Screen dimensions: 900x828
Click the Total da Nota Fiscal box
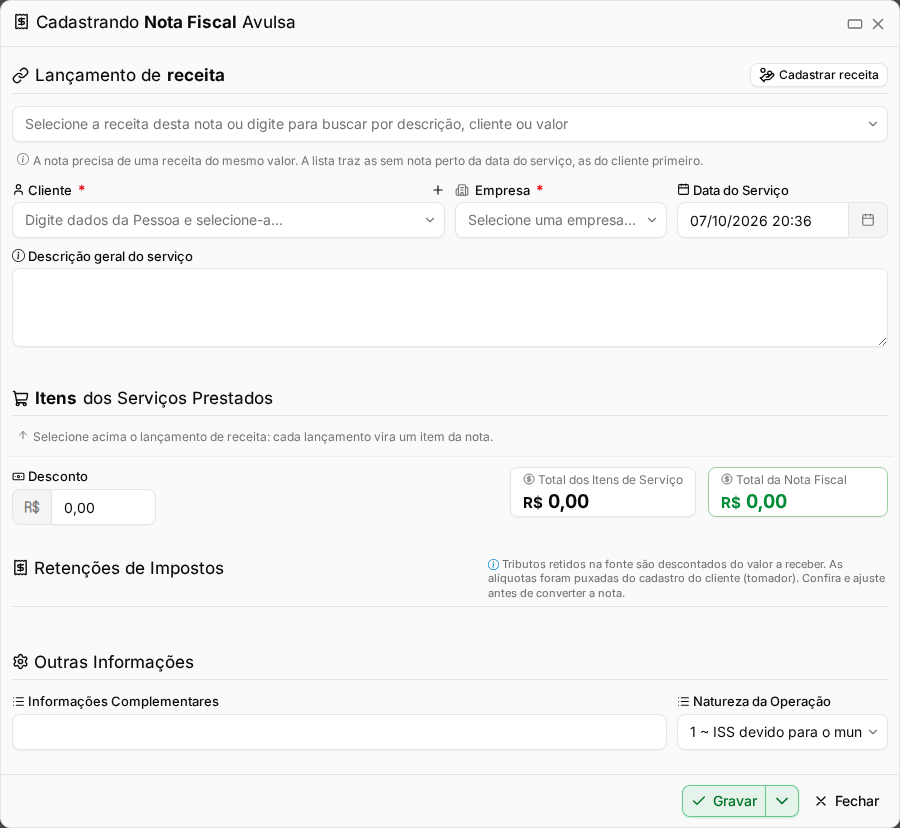[798, 492]
